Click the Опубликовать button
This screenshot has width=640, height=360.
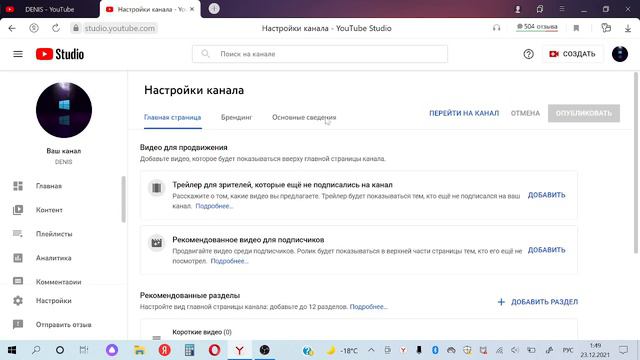point(584,113)
